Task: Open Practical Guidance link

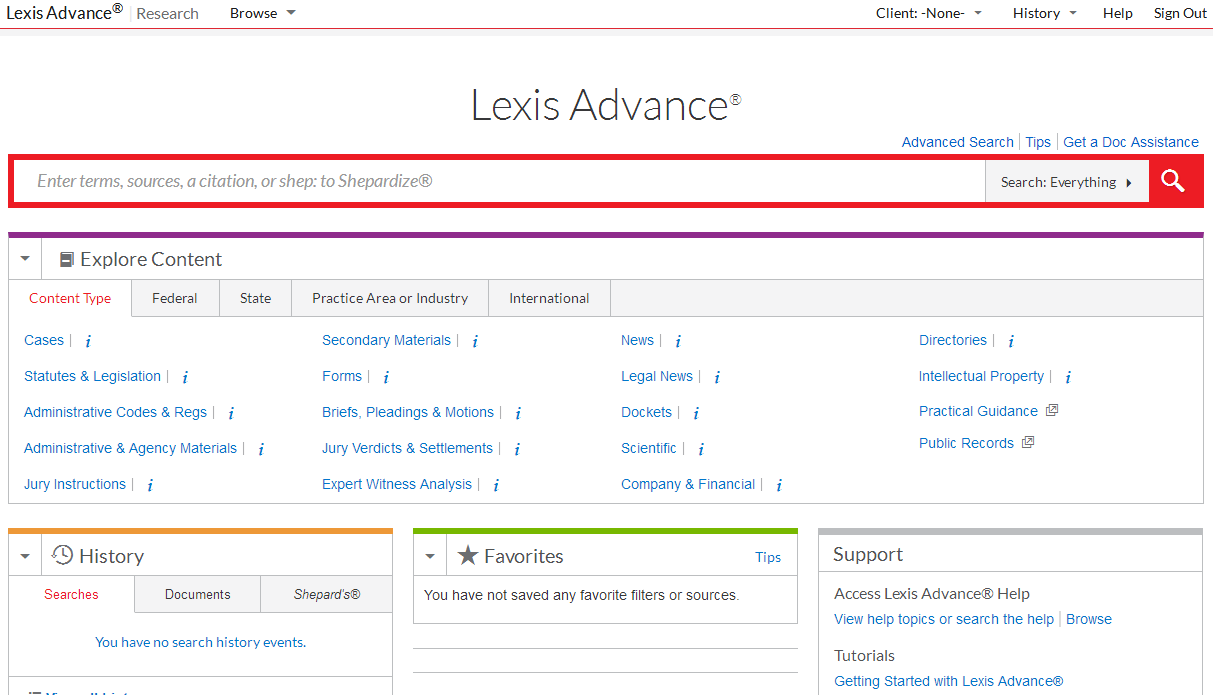Action: pyautogui.click(x=978, y=411)
